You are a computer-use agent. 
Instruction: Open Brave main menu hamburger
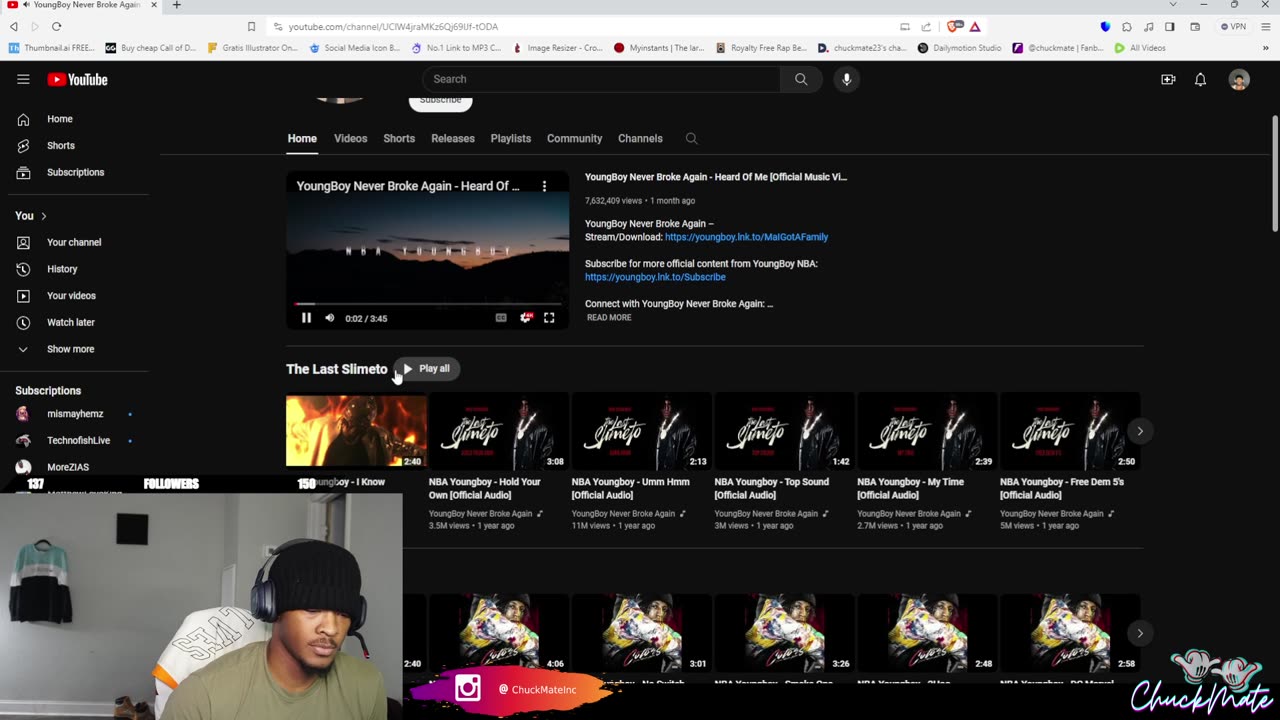(x=1265, y=27)
